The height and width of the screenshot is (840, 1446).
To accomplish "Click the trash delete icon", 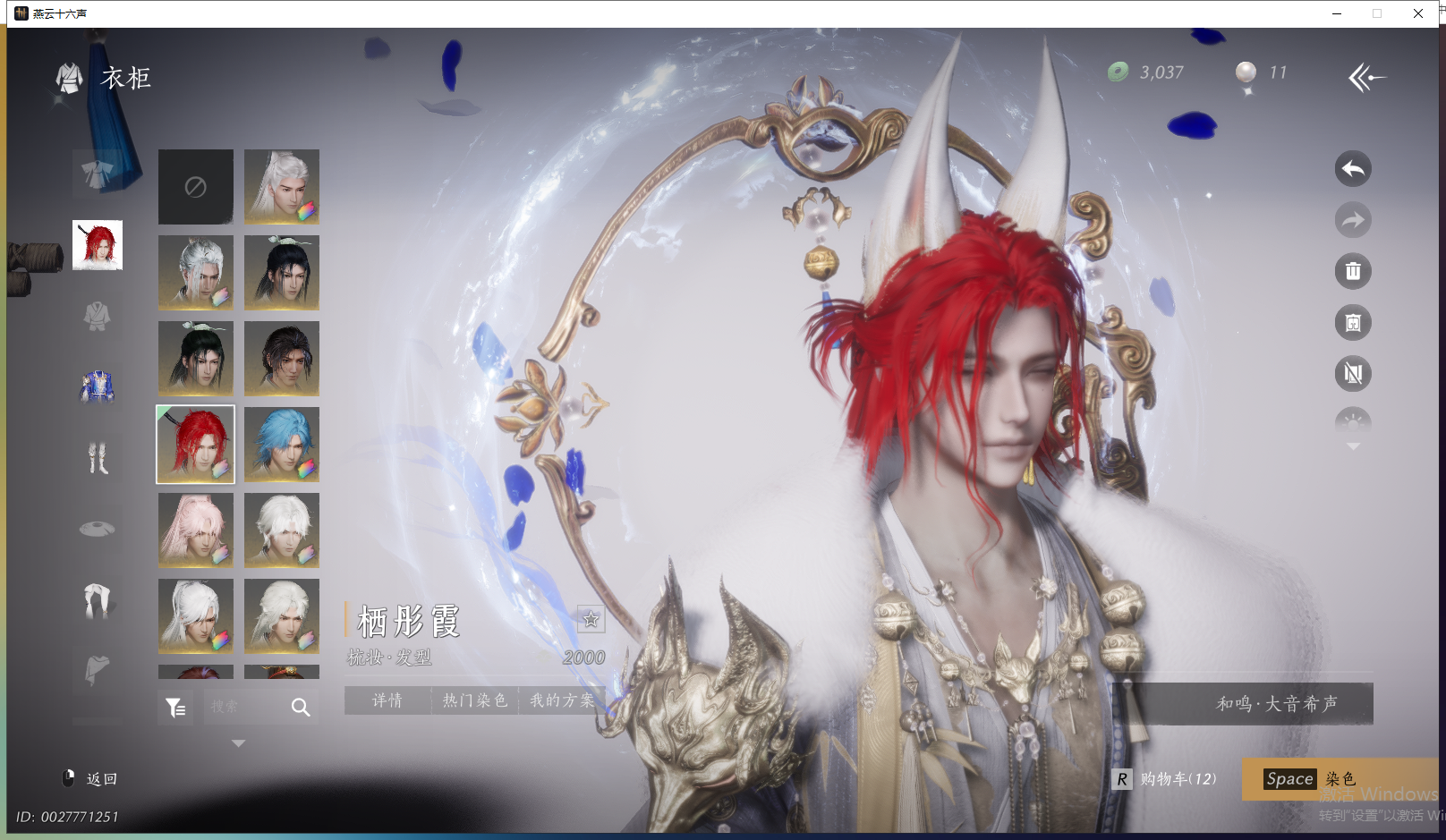I will (1353, 271).
